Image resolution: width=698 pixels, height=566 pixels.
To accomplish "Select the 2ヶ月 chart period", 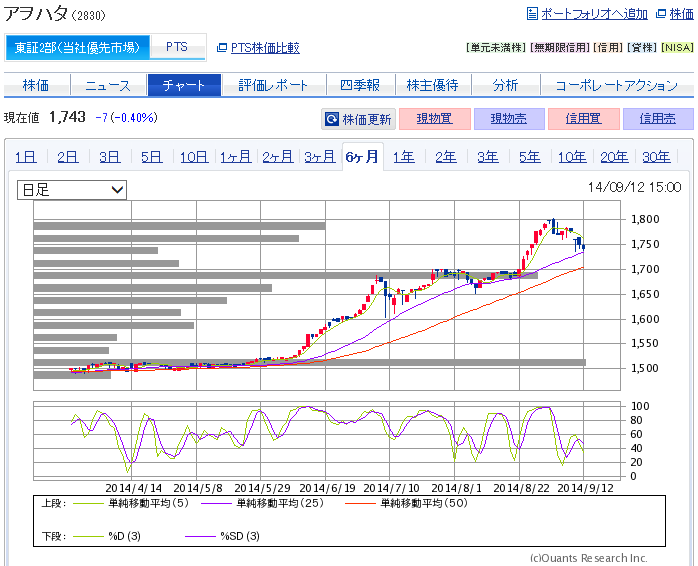I will pyautogui.click(x=278, y=157).
